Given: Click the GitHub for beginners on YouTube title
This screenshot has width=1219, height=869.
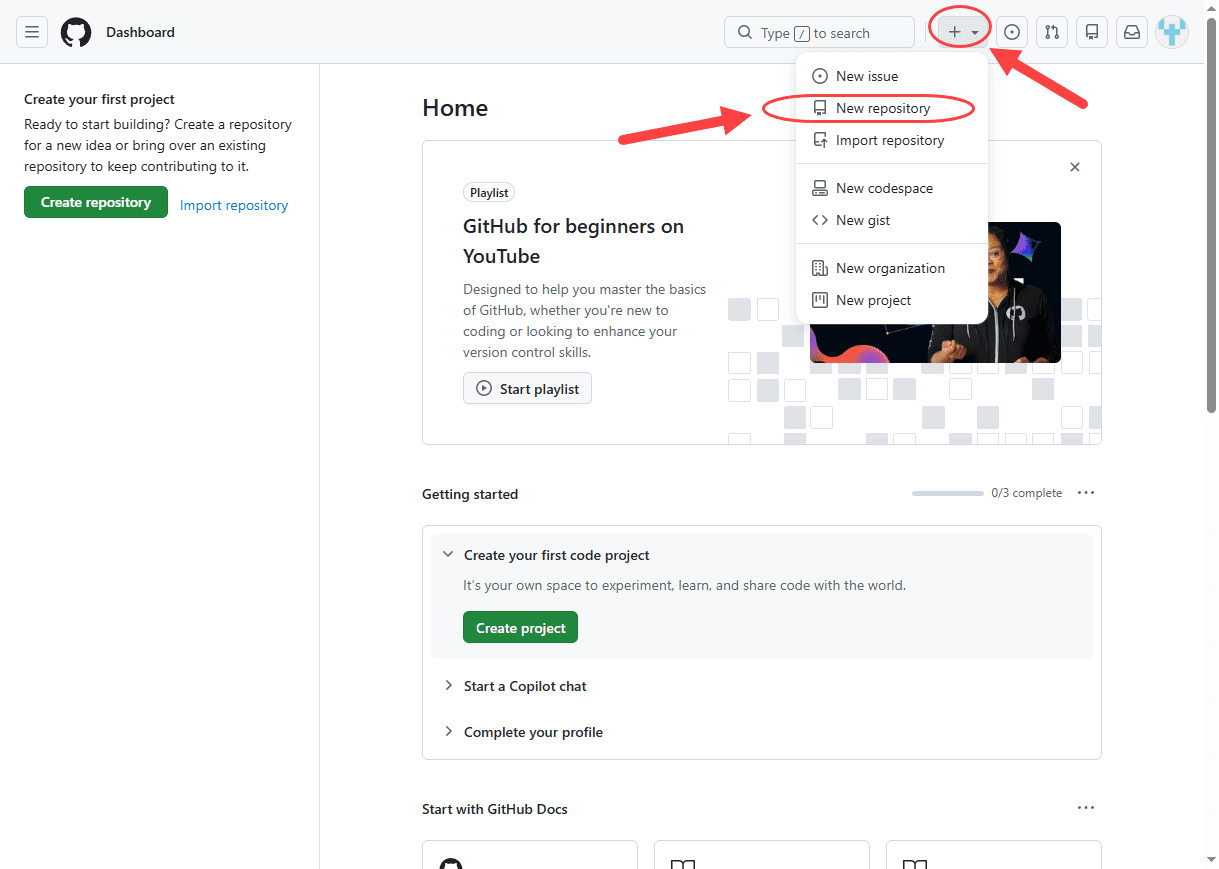Looking at the screenshot, I should (573, 241).
